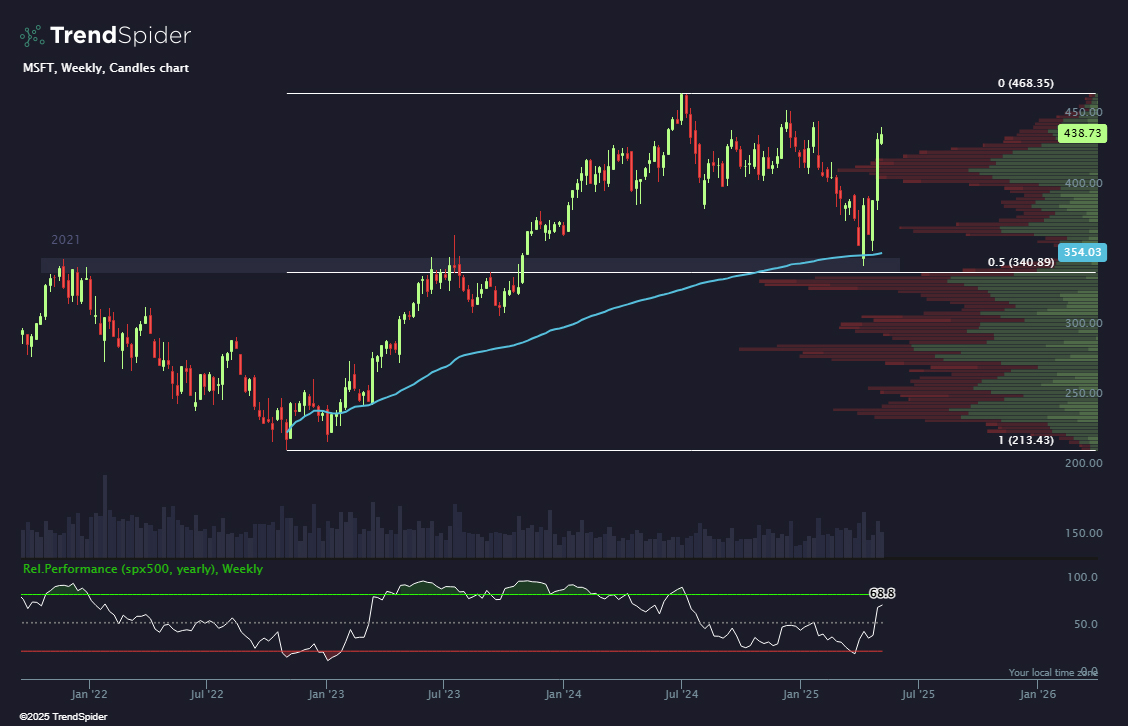This screenshot has width=1128, height=726.
Task: Click the ©2025 TrendSpider copyright text
Action: click(63, 717)
